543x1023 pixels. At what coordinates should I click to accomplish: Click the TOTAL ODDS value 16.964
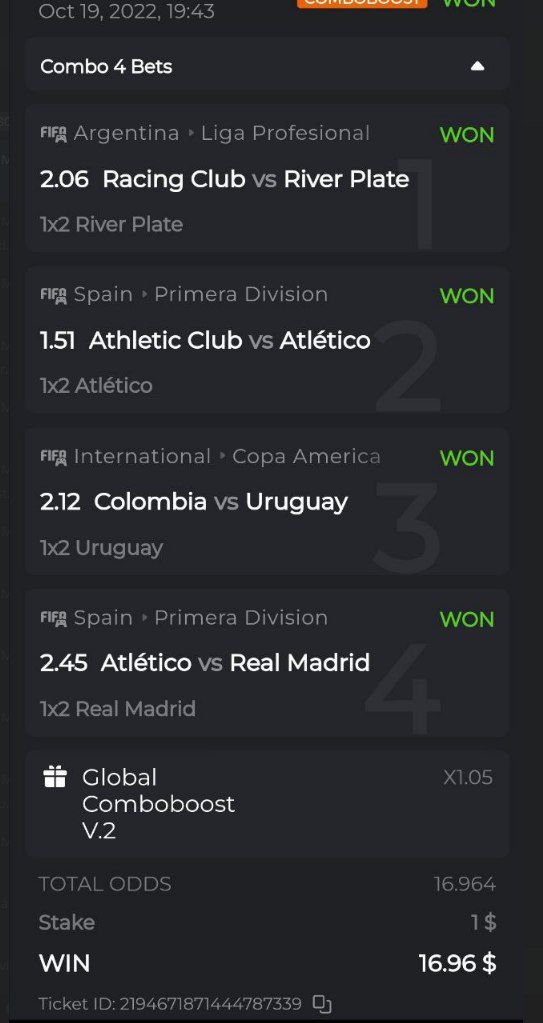[465, 885]
